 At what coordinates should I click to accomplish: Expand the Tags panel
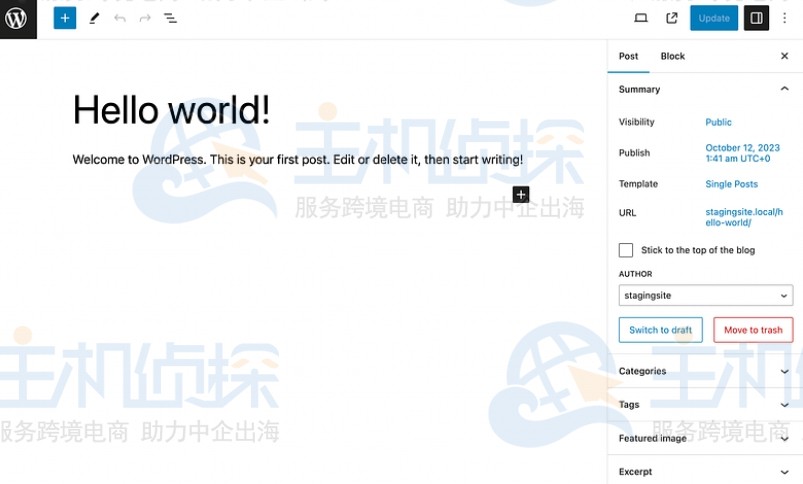click(705, 405)
